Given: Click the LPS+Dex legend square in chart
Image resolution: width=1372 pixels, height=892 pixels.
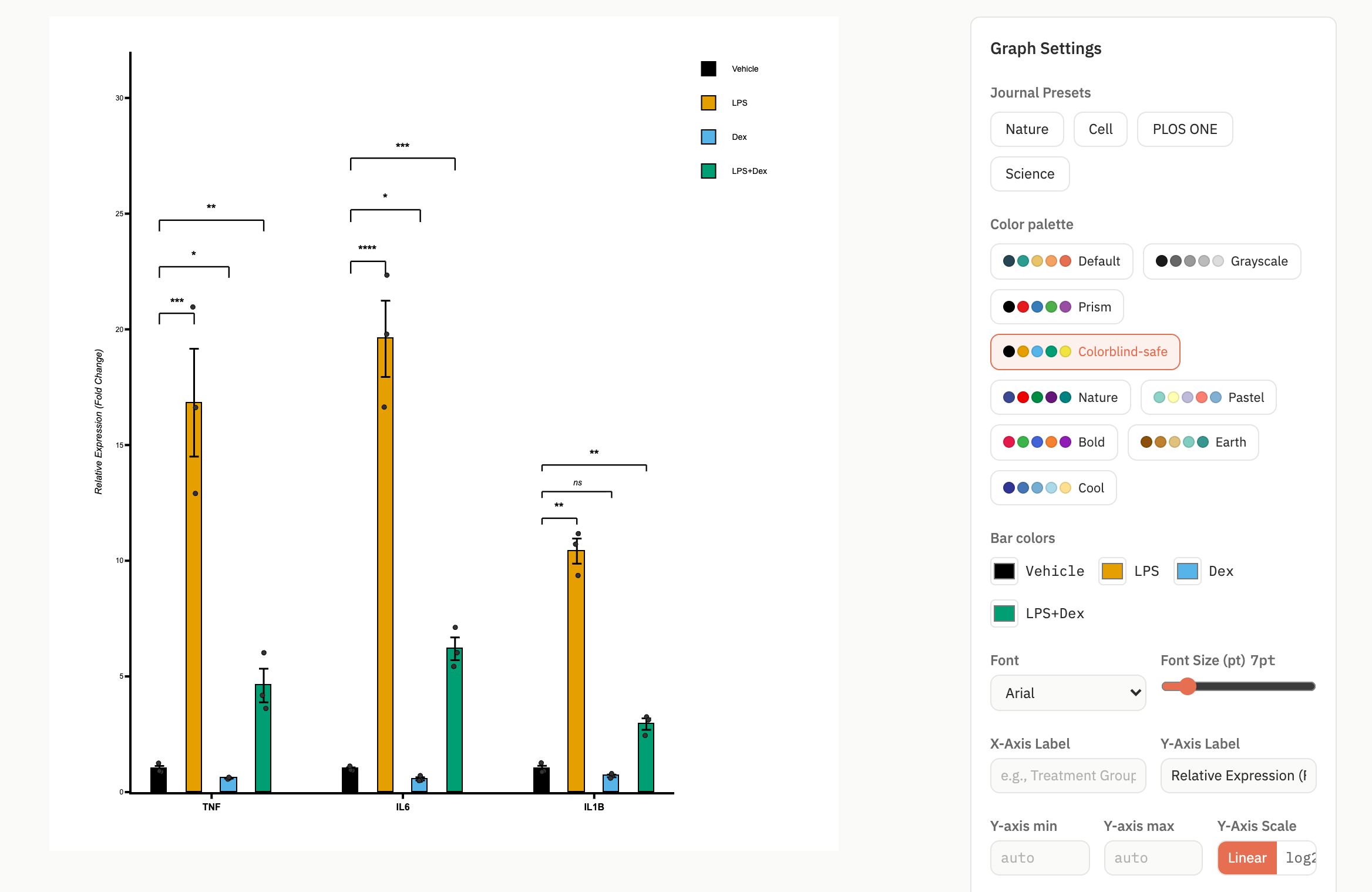Looking at the screenshot, I should [708, 171].
